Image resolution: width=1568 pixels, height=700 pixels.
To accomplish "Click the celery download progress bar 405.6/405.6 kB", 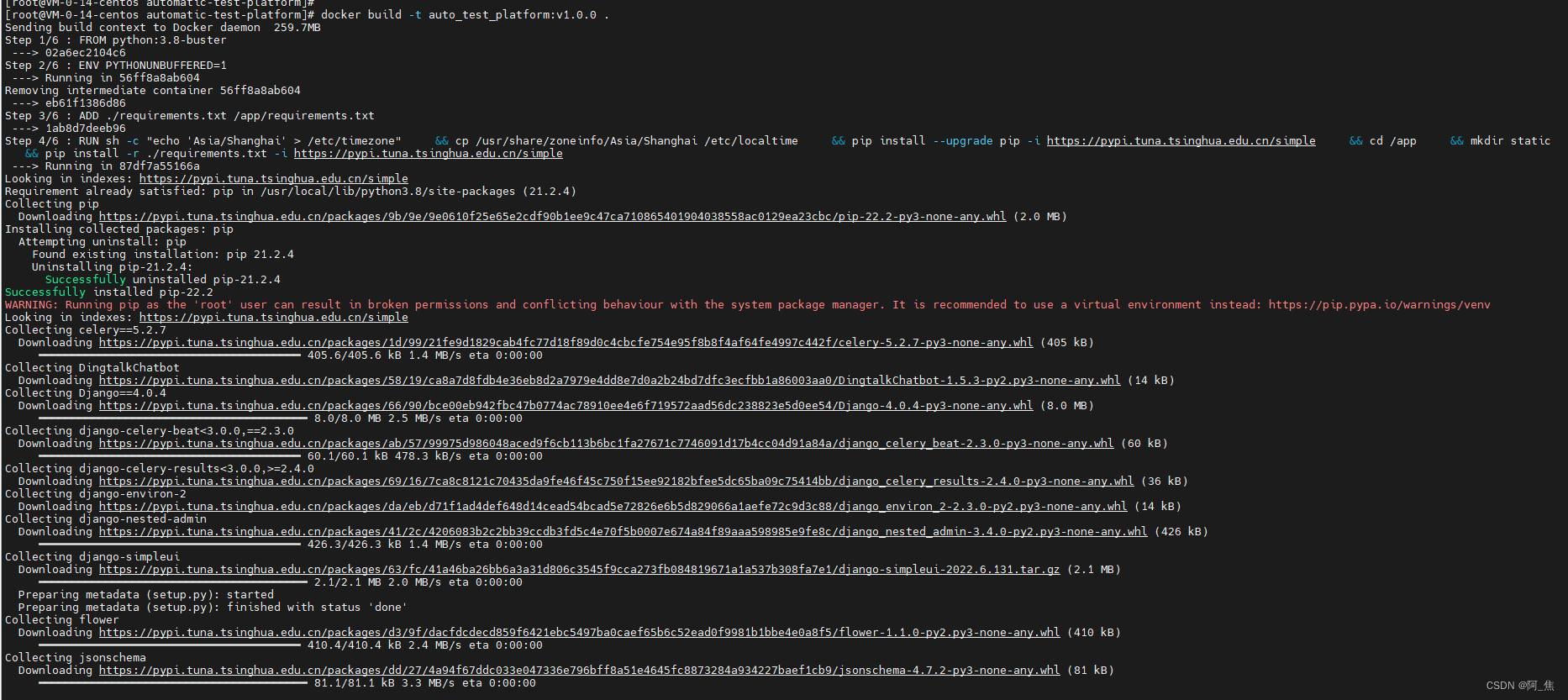I will click(170, 355).
